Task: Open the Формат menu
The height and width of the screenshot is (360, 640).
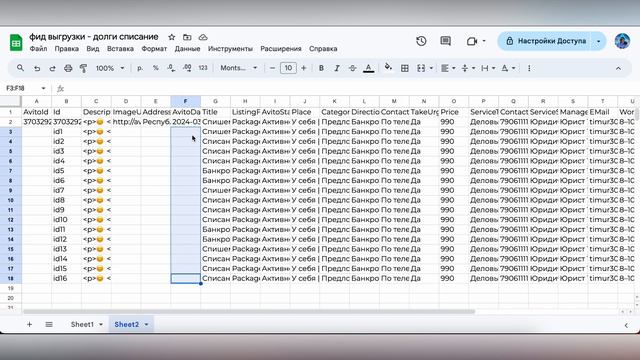Action: click(154, 49)
